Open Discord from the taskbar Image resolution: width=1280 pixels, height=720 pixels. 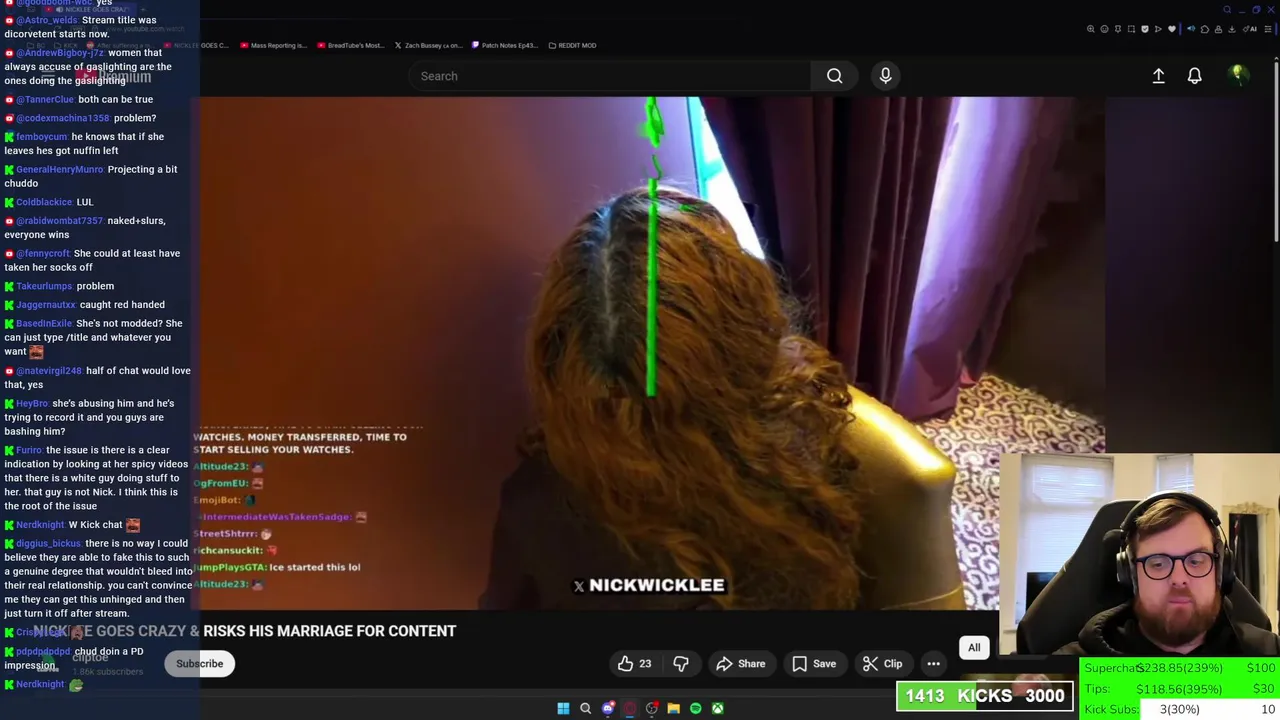click(608, 708)
